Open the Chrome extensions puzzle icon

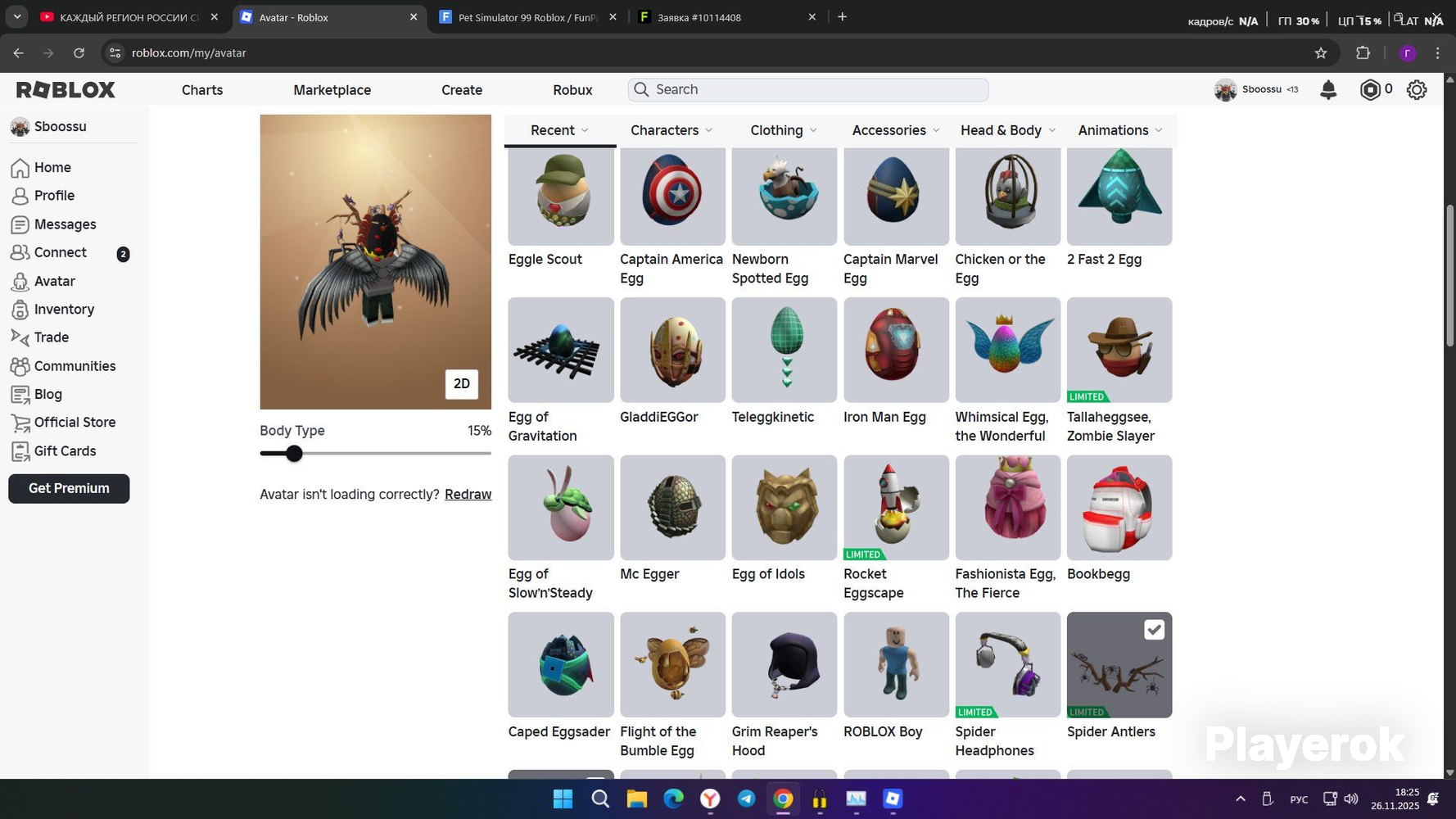point(1363,53)
